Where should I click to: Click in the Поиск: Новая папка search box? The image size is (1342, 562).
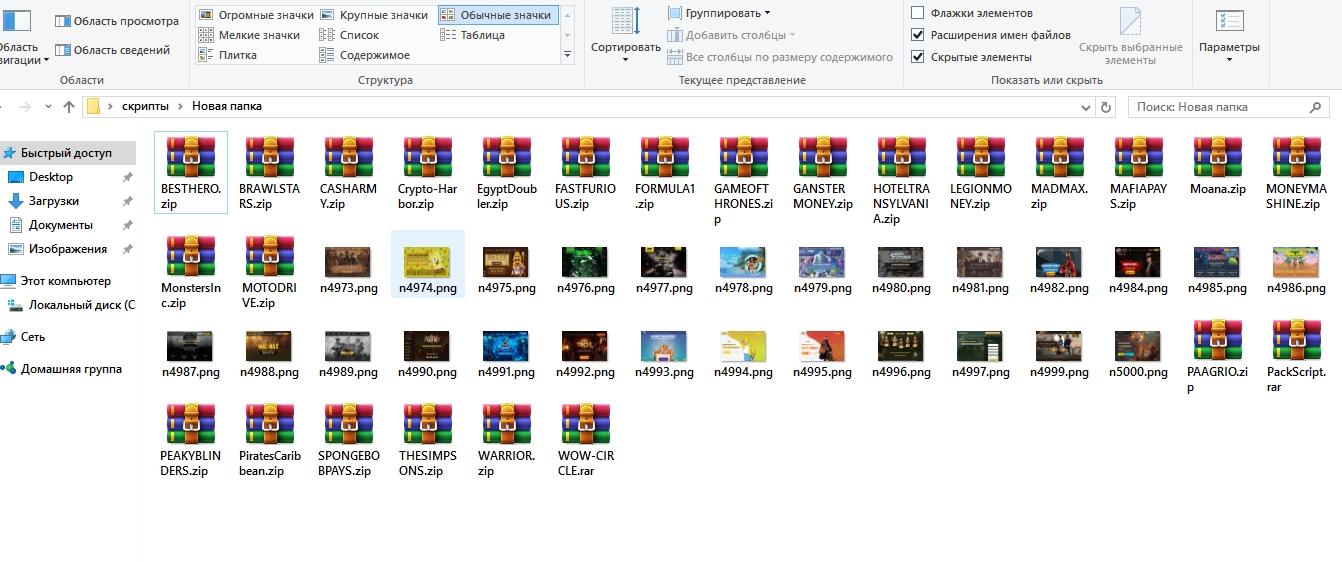click(x=1227, y=106)
